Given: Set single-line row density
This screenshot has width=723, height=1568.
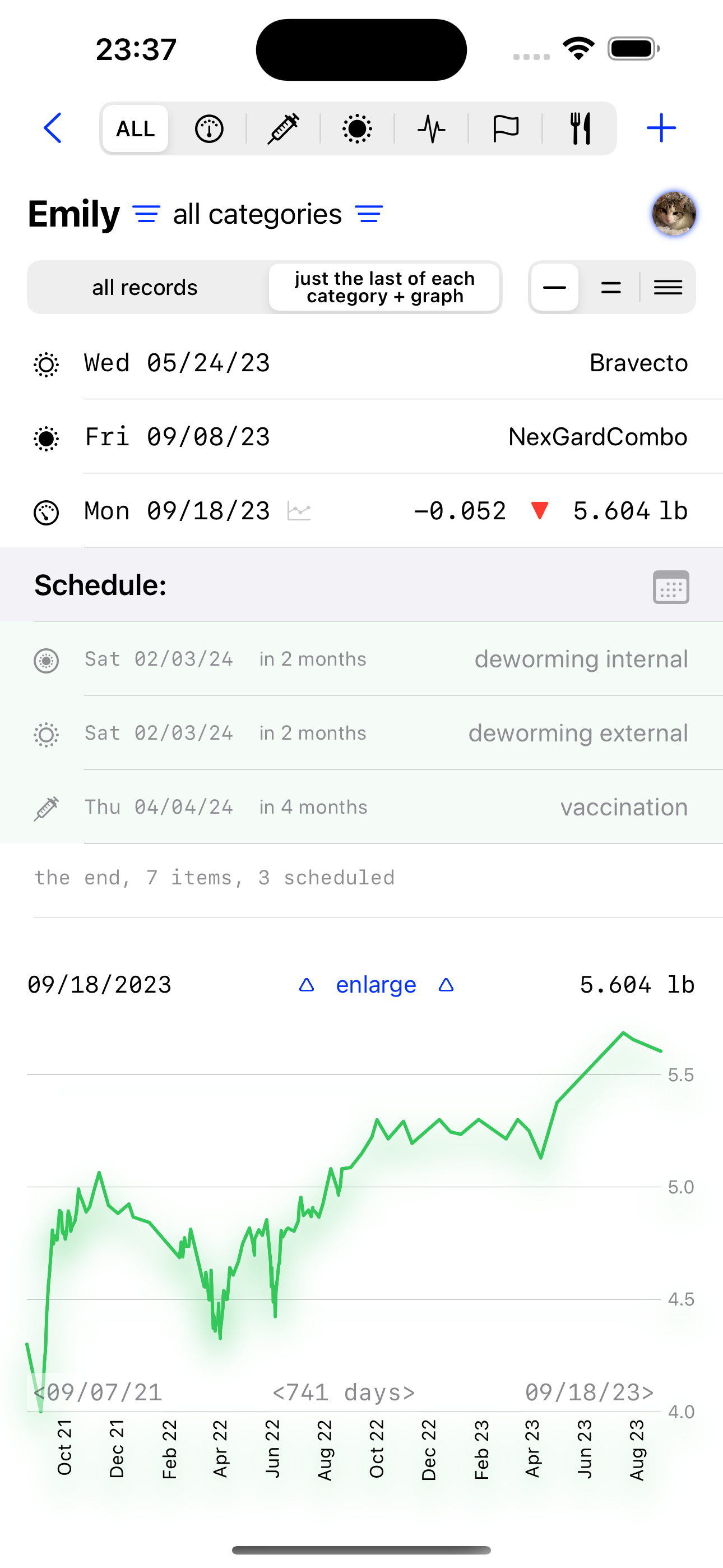Looking at the screenshot, I should [554, 287].
